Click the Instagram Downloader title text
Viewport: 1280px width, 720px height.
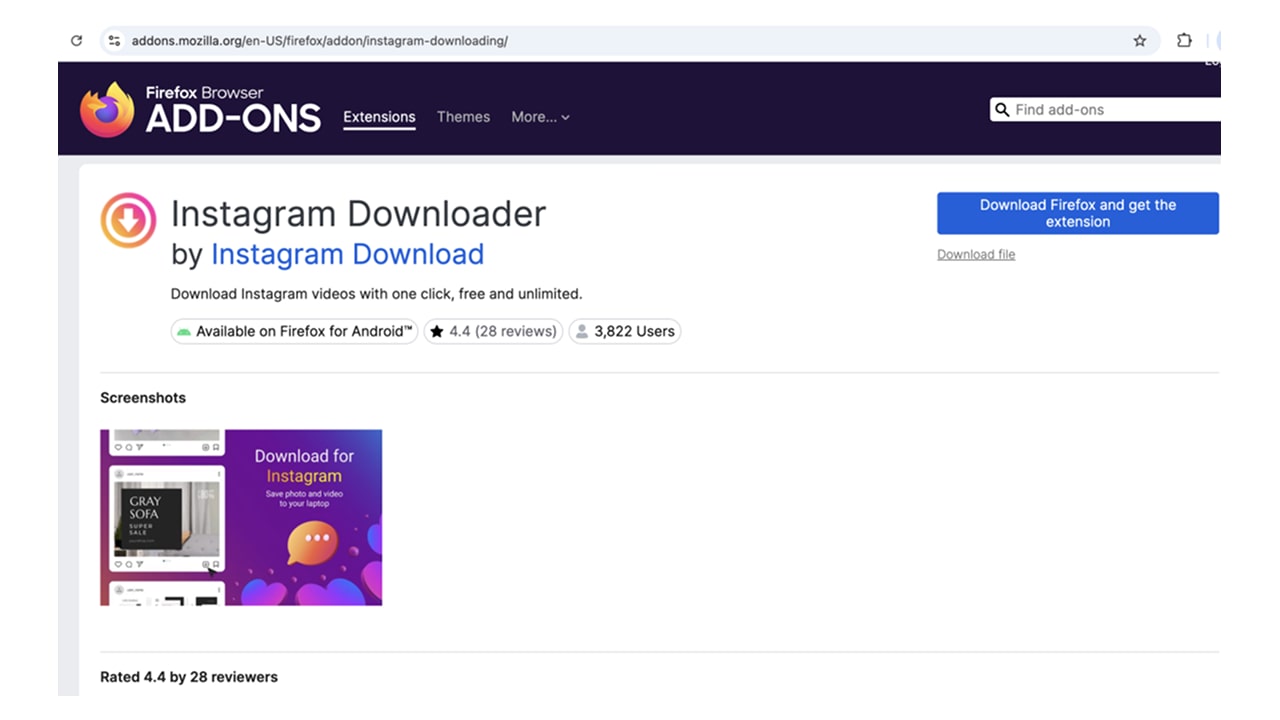pos(358,214)
